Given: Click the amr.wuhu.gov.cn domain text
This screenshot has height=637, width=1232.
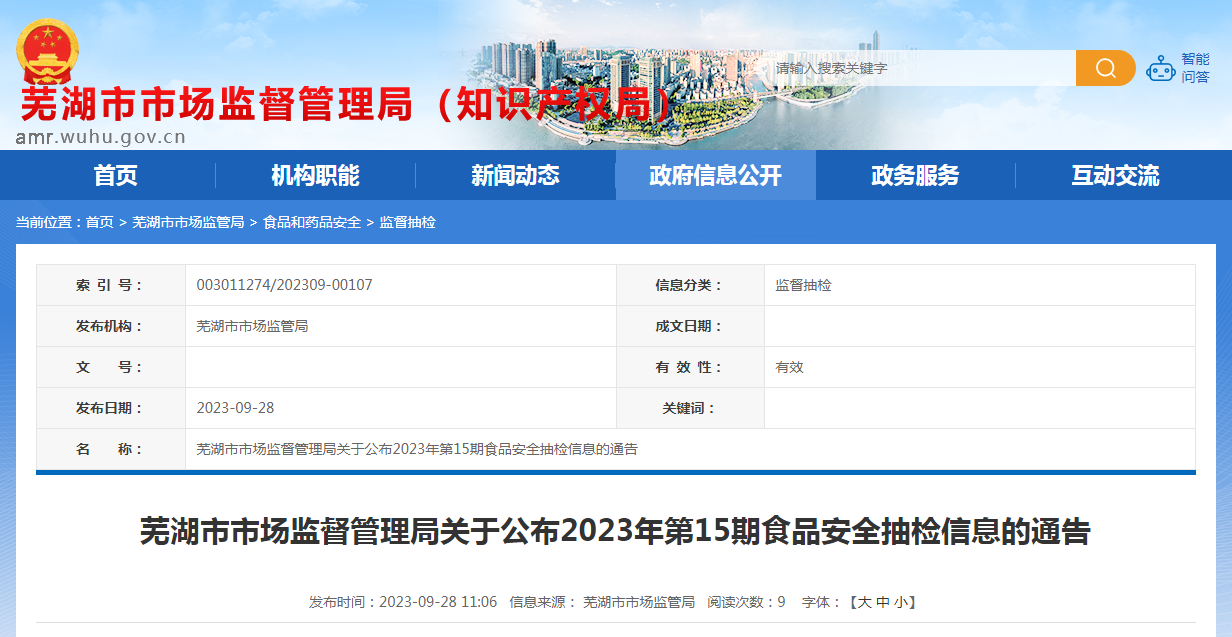Looking at the screenshot, I should click(x=101, y=137).
